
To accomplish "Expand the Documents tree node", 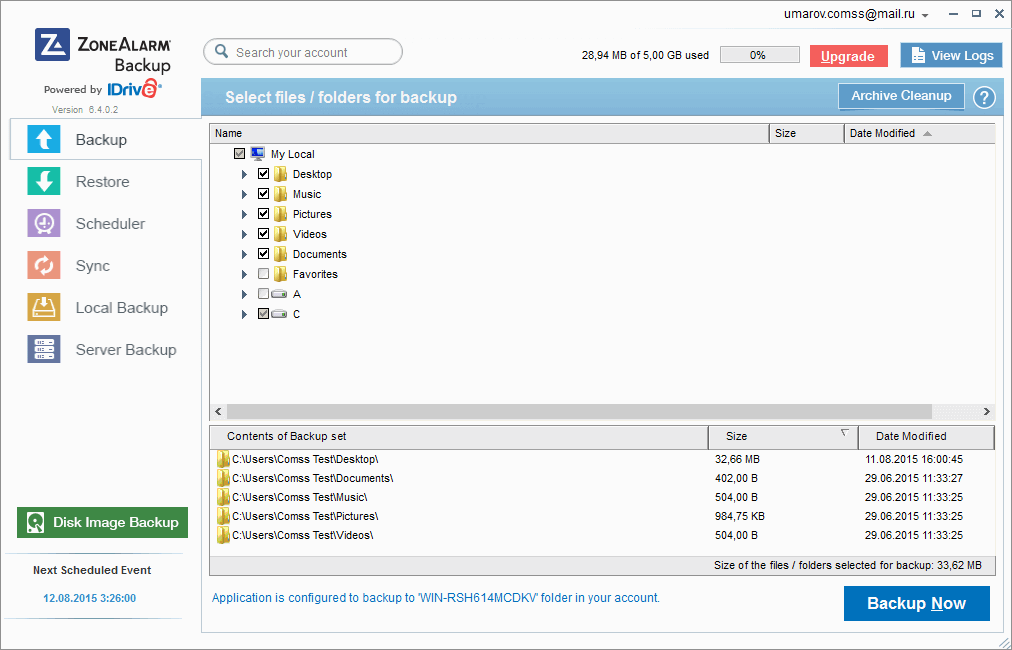I will point(245,254).
